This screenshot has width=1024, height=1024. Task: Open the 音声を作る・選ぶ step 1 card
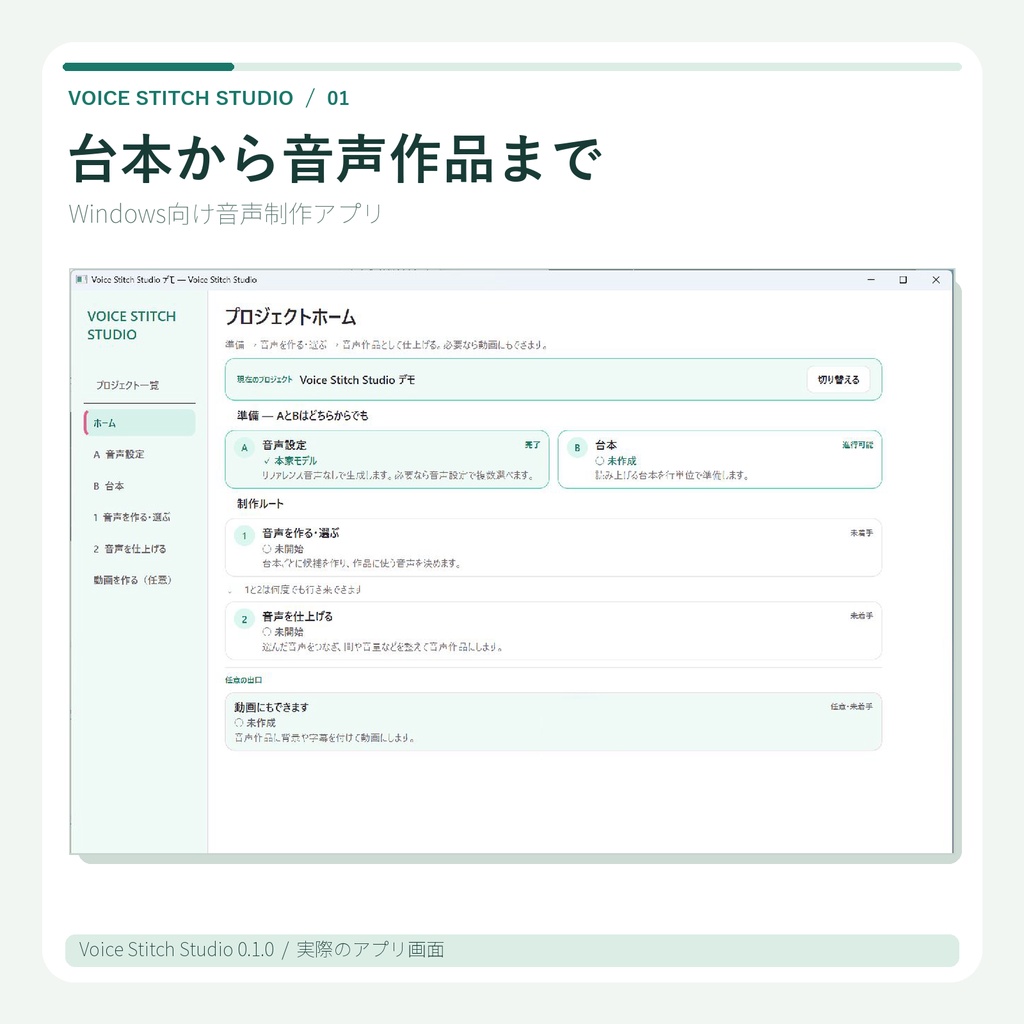(553, 547)
